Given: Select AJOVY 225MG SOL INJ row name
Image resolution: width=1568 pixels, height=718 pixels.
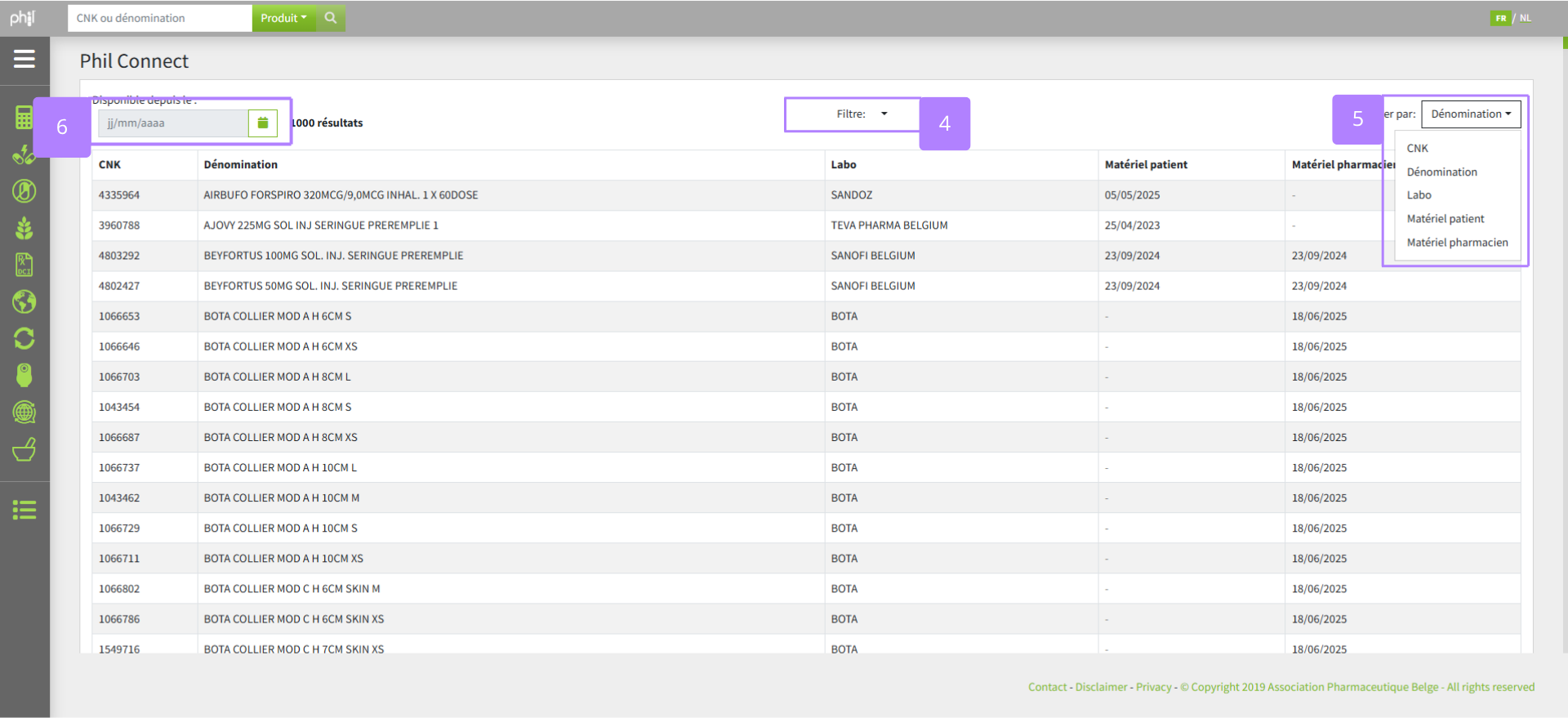Looking at the screenshot, I should click(321, 225).
